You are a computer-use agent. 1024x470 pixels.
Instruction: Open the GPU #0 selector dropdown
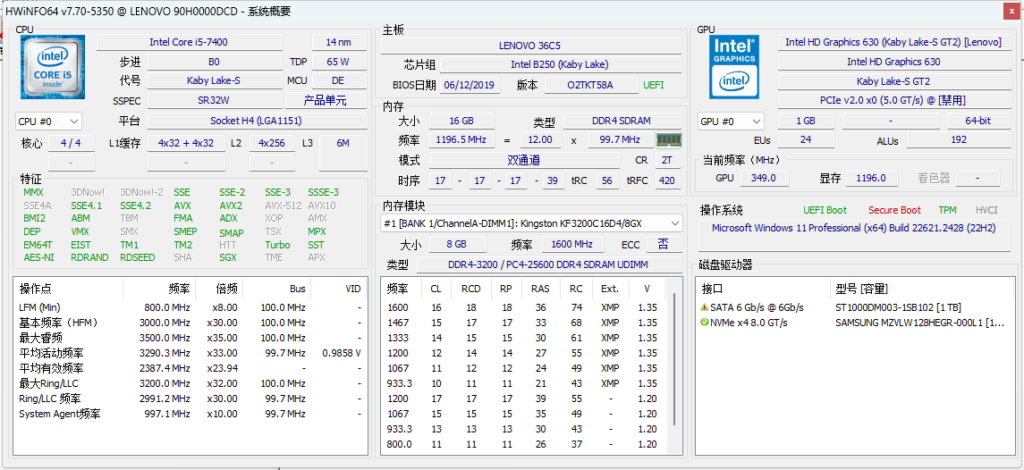point(731,121)
